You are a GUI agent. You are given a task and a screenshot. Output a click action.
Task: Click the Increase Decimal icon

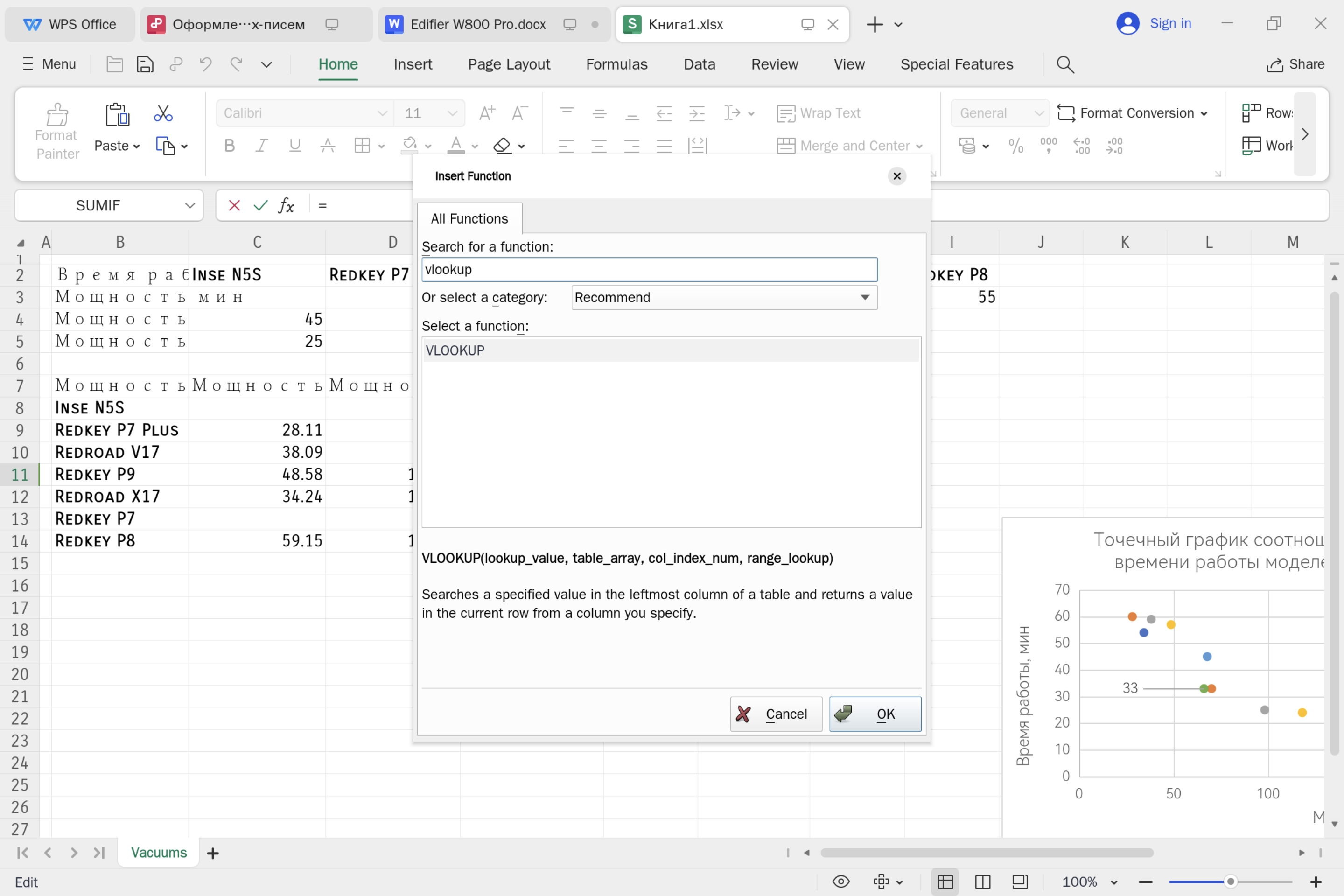click(x=1082, y=146)
